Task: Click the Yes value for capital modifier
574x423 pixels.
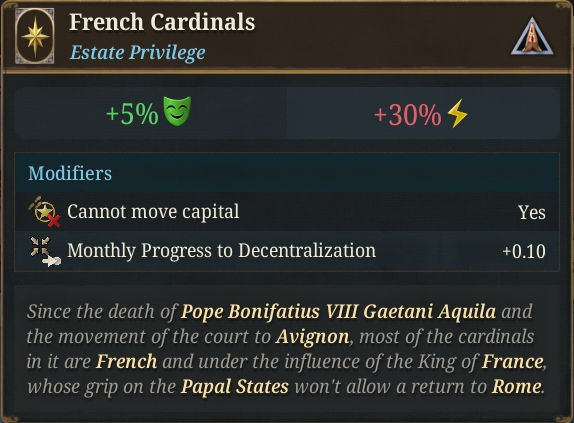Action: tap(532, 213)
